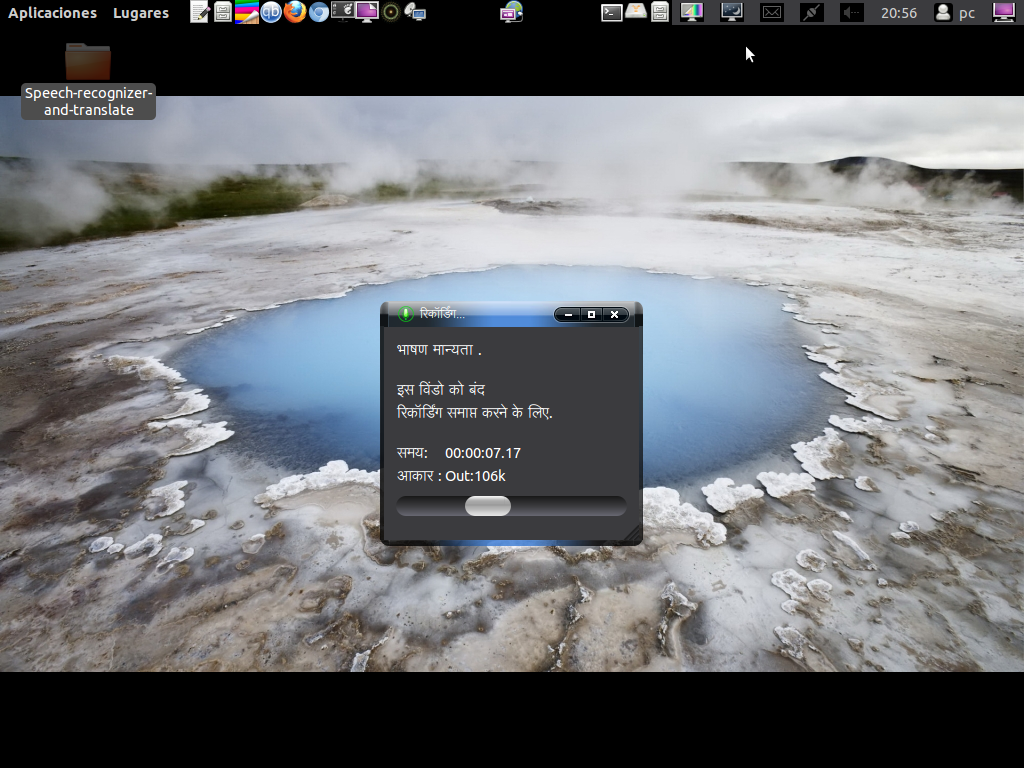Viewport: 1024px width, 768px height.
Task: Open the network connection plug indicator
Action: tap(812, 12)
